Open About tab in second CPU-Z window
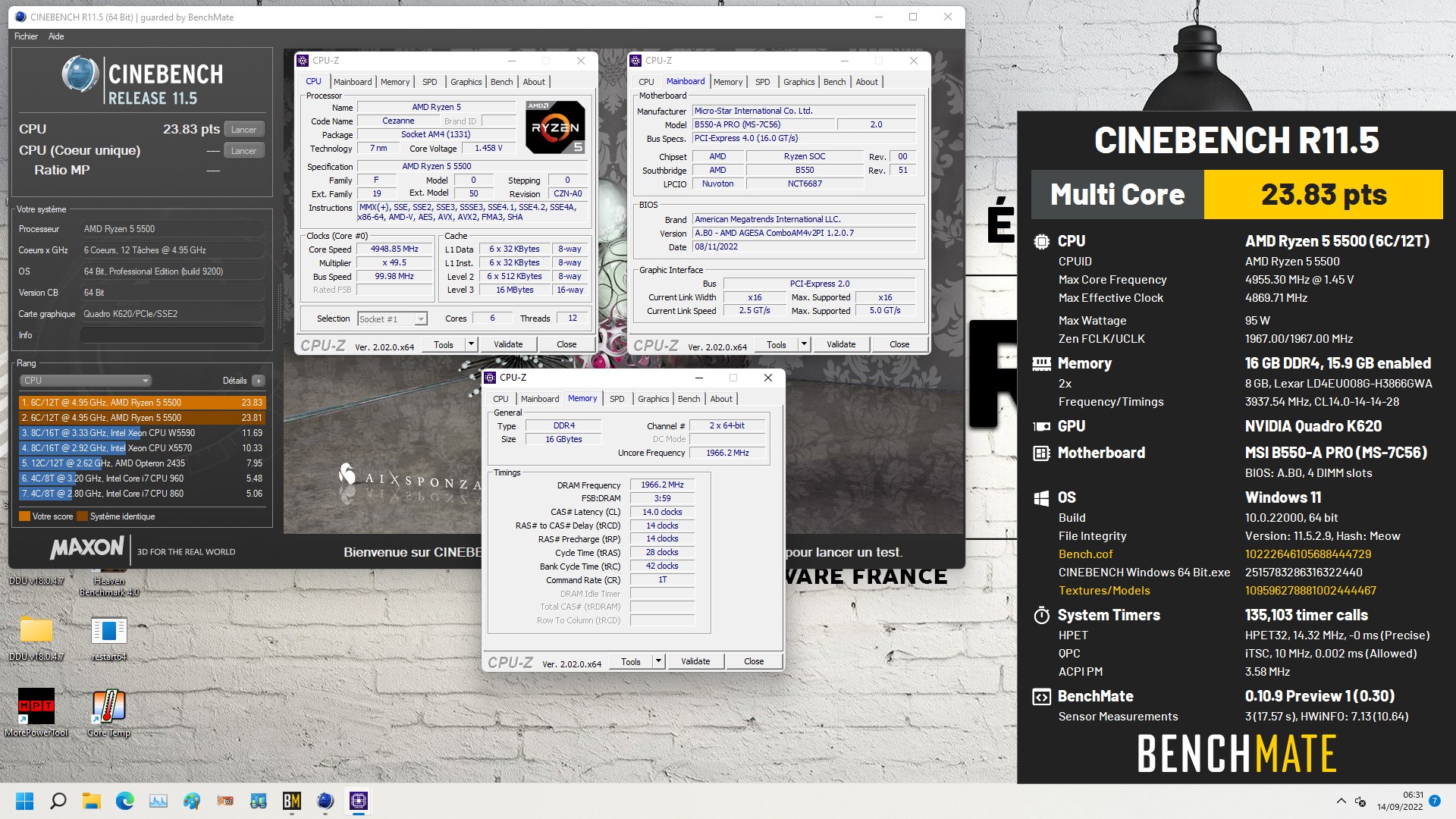Viewport: 1456px width, 819px height. (867, 82)
